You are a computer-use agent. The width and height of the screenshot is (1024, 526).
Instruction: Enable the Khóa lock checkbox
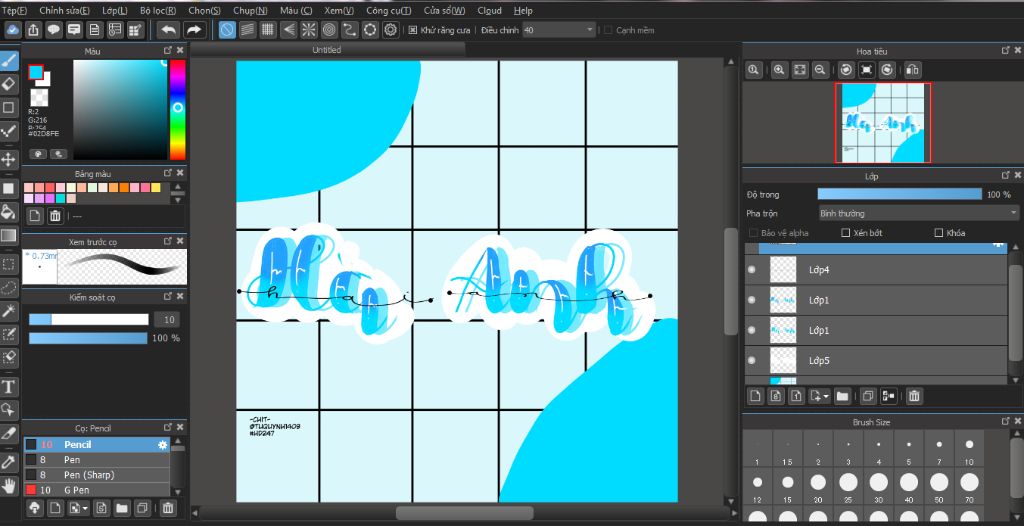pyautogui.click(x=939, y=233)
